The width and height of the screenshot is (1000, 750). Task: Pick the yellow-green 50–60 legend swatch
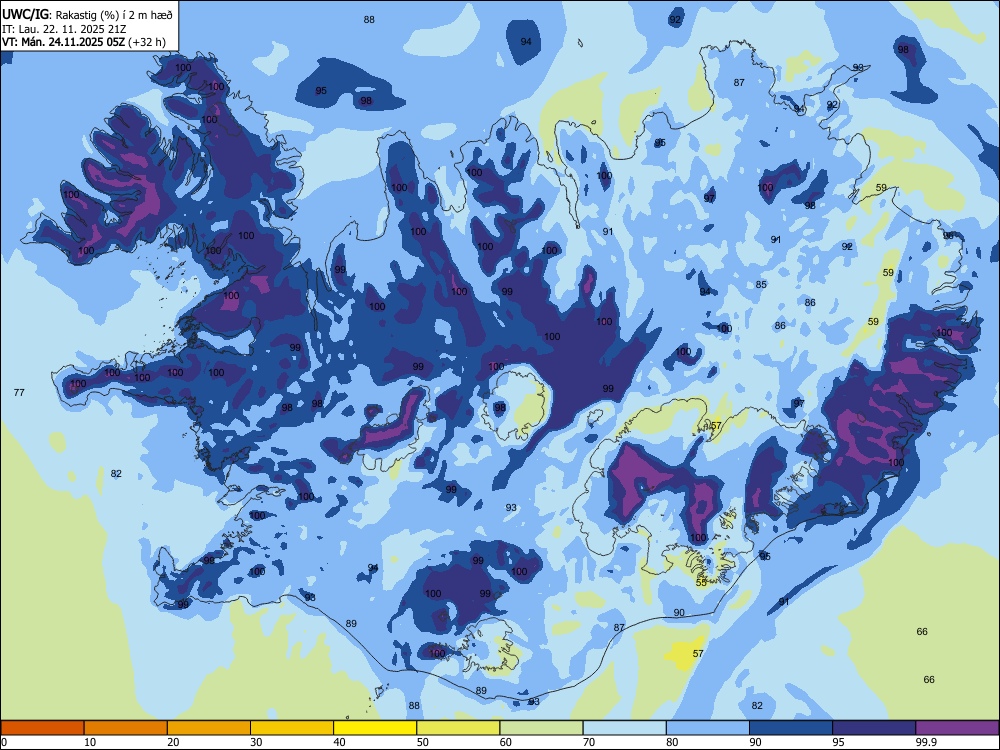(x=458, y=728)
